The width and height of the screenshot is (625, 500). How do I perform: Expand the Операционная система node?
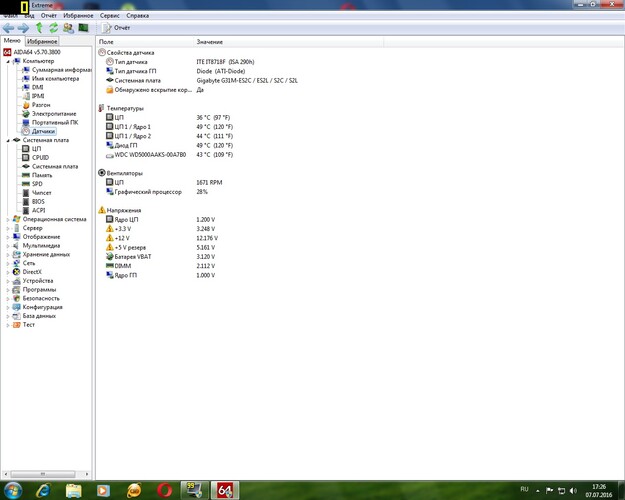(x=8, y=219)
